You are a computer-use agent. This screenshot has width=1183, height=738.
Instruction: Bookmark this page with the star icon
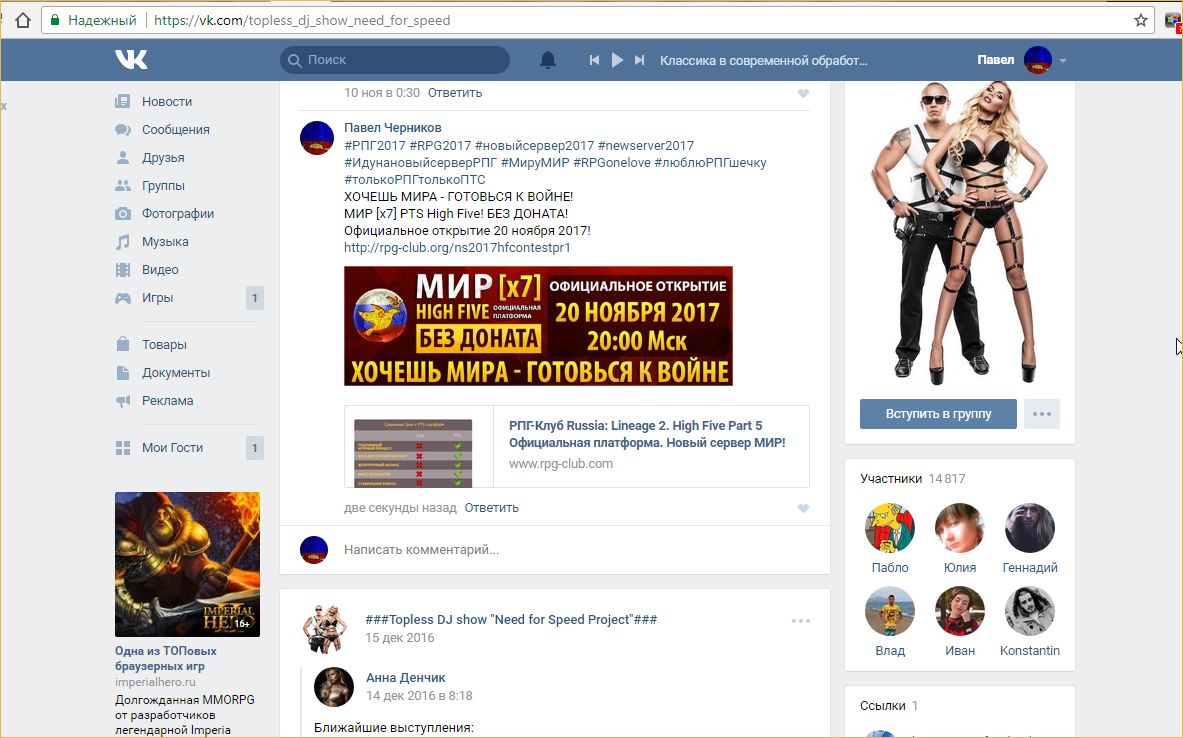(x=1140, y=20)
